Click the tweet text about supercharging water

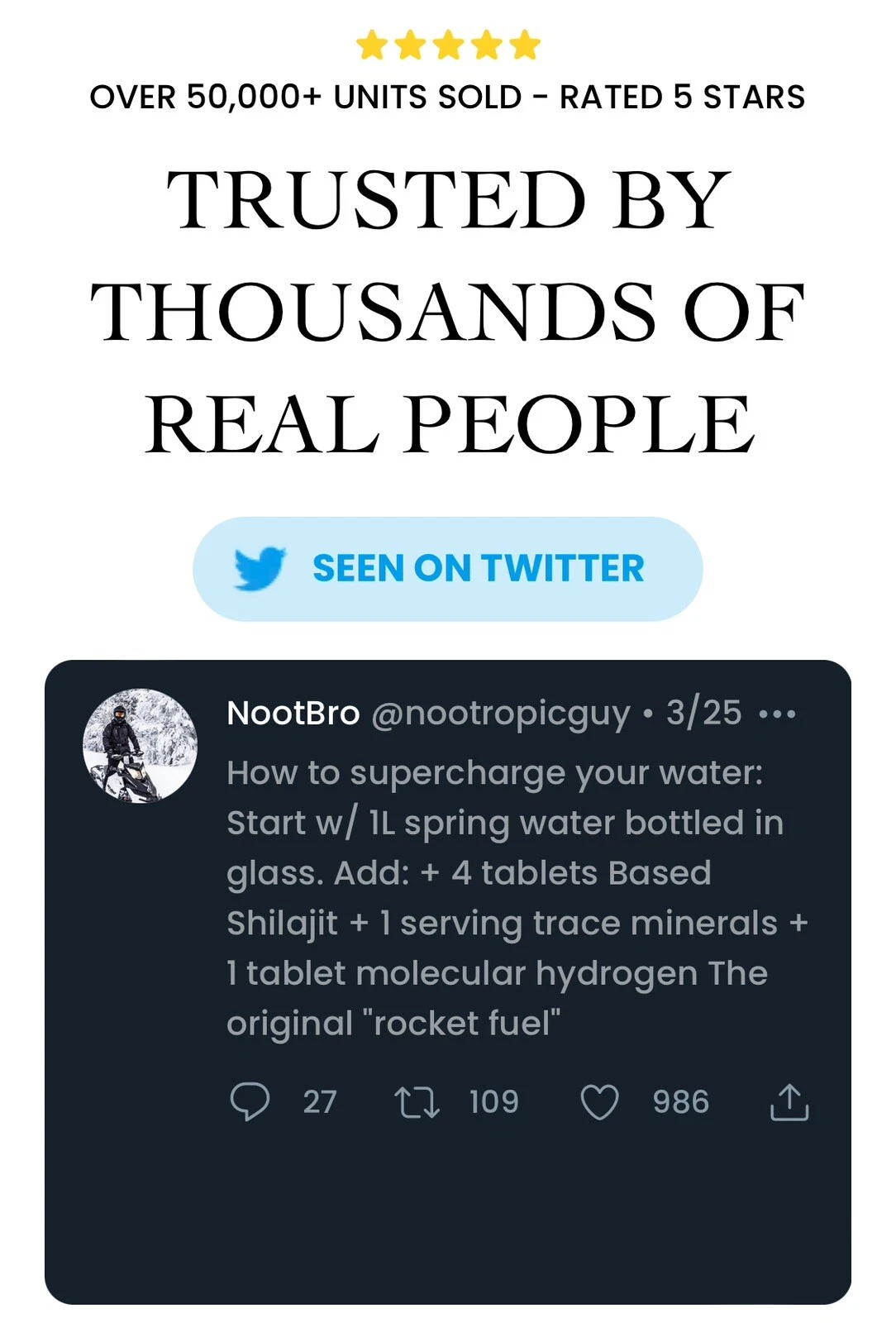click(x=504, y=897)
